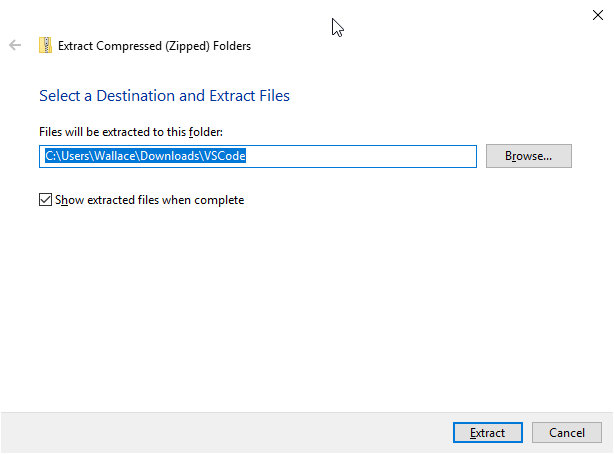The width and height of the screenshot is (614, 454).
Task: Click the 'Show extracted files when complete' label
Action: 150,200
